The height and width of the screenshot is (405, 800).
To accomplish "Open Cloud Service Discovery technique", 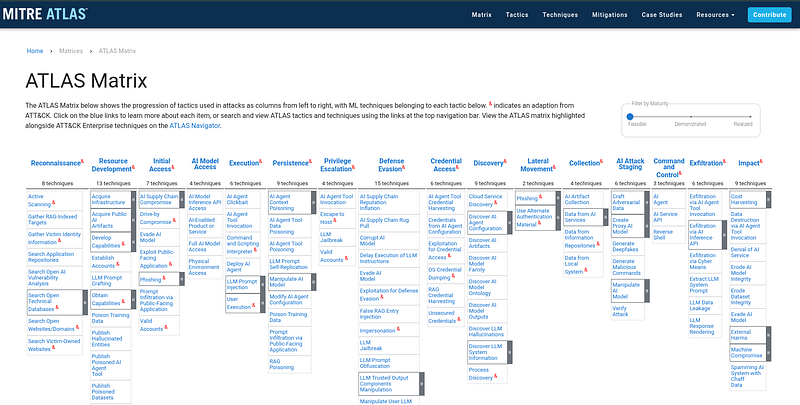I will [x=486, y=200].
